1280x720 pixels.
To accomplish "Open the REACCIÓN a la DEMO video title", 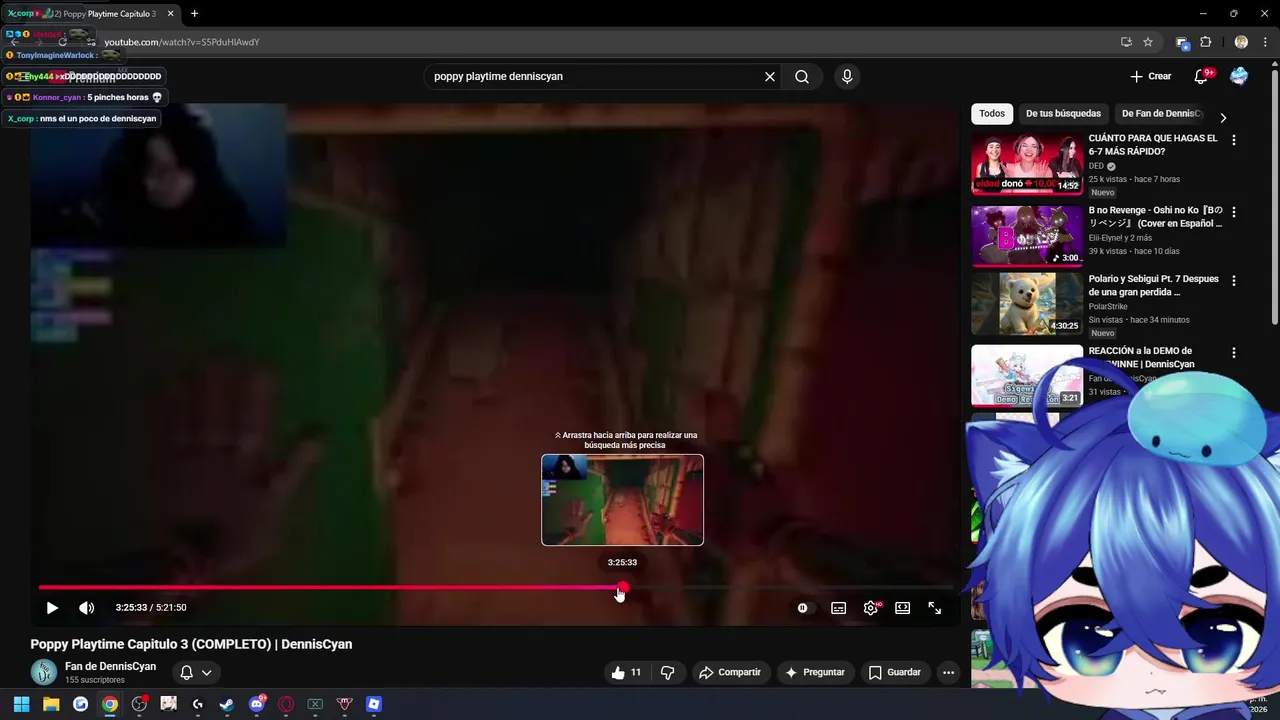I will (x=1142, y=357).
